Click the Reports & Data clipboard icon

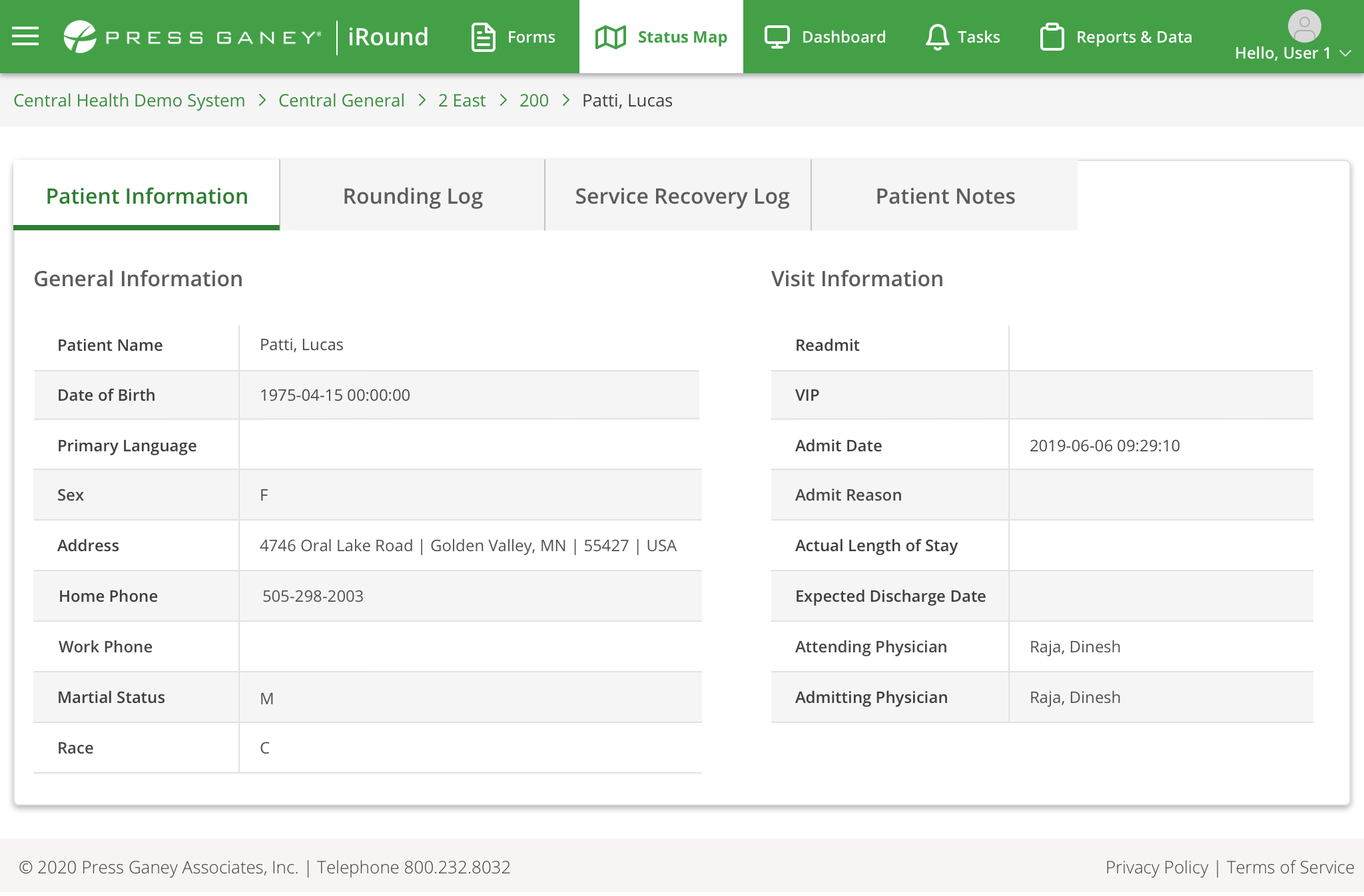click(1052, 37)
